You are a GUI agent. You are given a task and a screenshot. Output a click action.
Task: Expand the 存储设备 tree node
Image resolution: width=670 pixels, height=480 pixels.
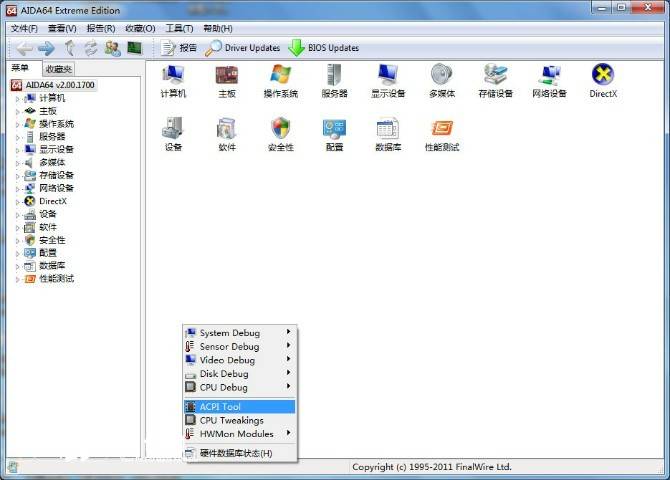click(17, 175)
